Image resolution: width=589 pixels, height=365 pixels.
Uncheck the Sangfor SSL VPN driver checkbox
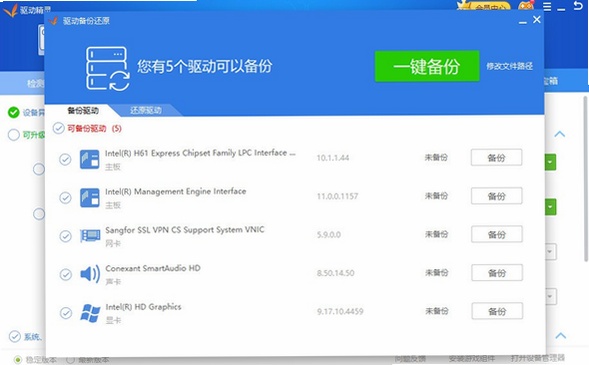[65, 236]
